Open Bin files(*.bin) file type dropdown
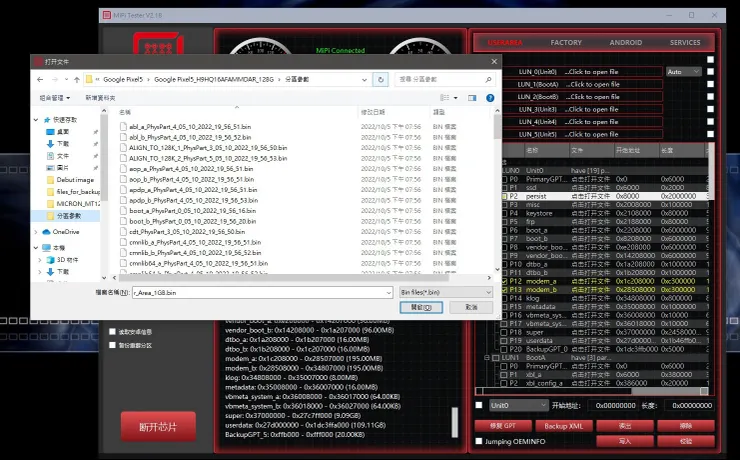The width and height of the screenshot is (740, 460). tap(446, 293)
